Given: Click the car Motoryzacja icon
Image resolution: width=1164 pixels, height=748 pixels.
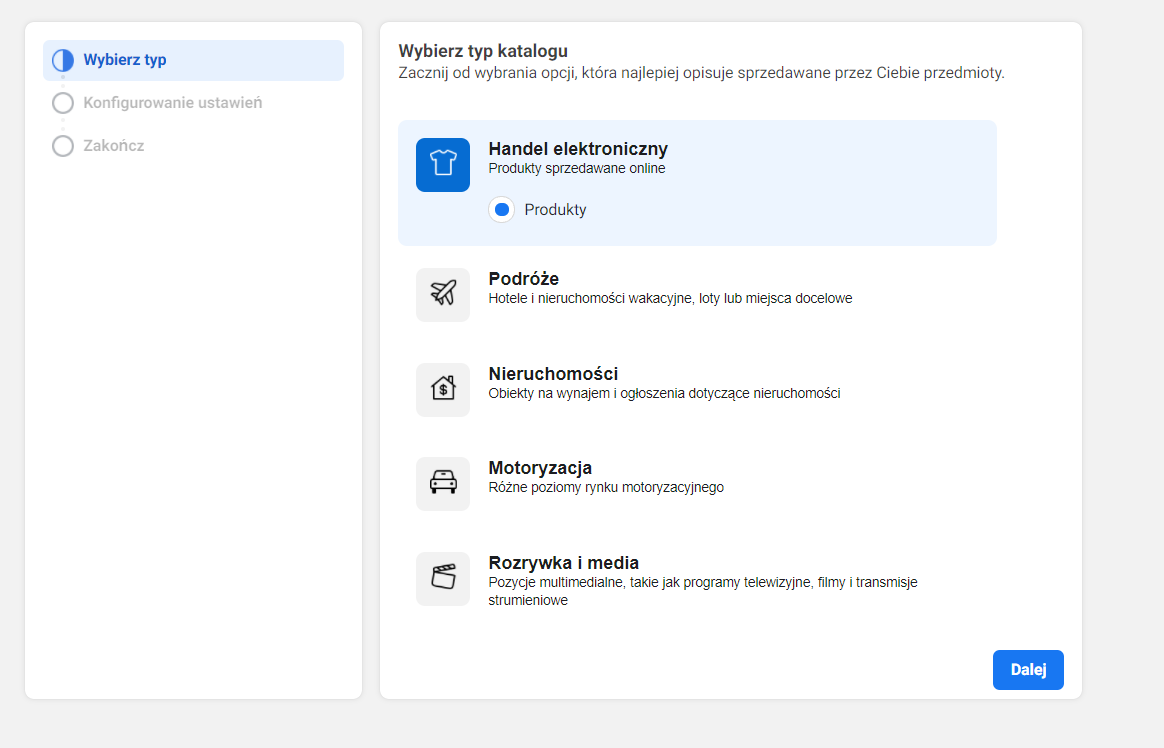Looking at the screenshot, I should [x=442, y=484].
